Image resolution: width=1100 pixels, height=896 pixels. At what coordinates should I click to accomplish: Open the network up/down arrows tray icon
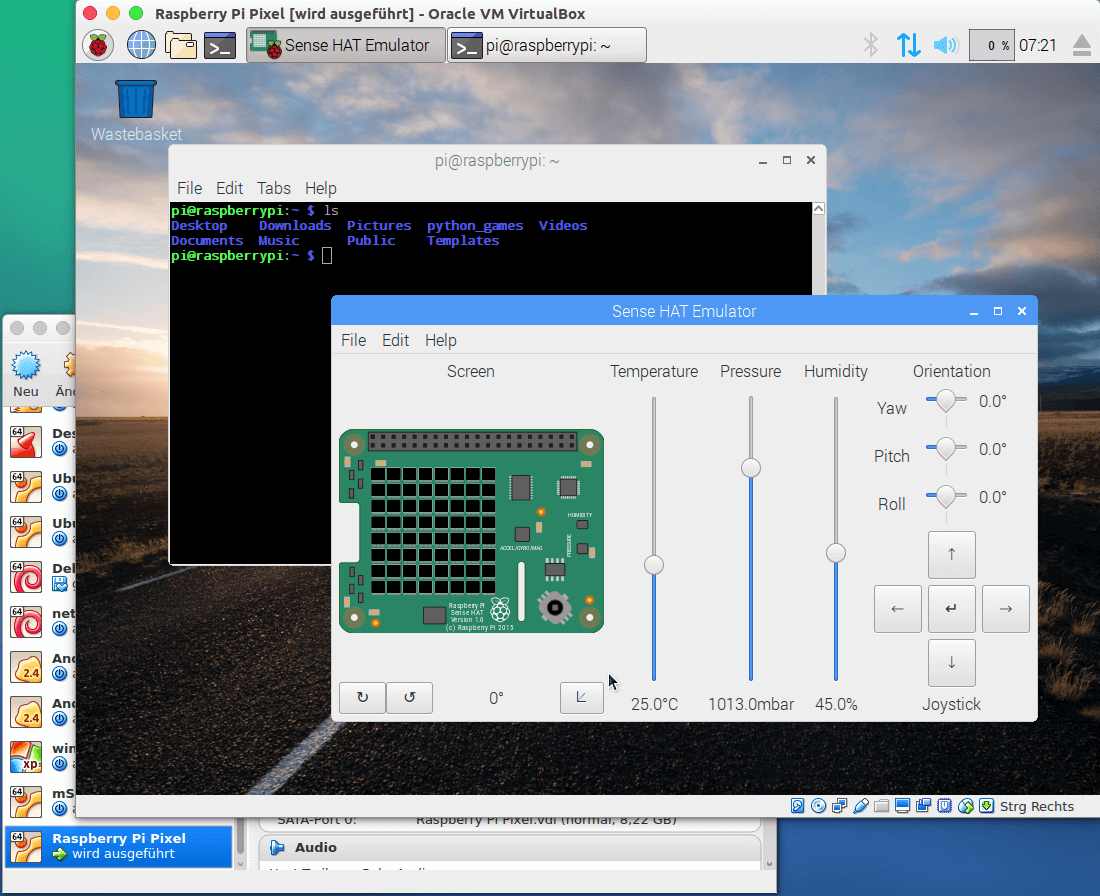(x=908, y=45)
